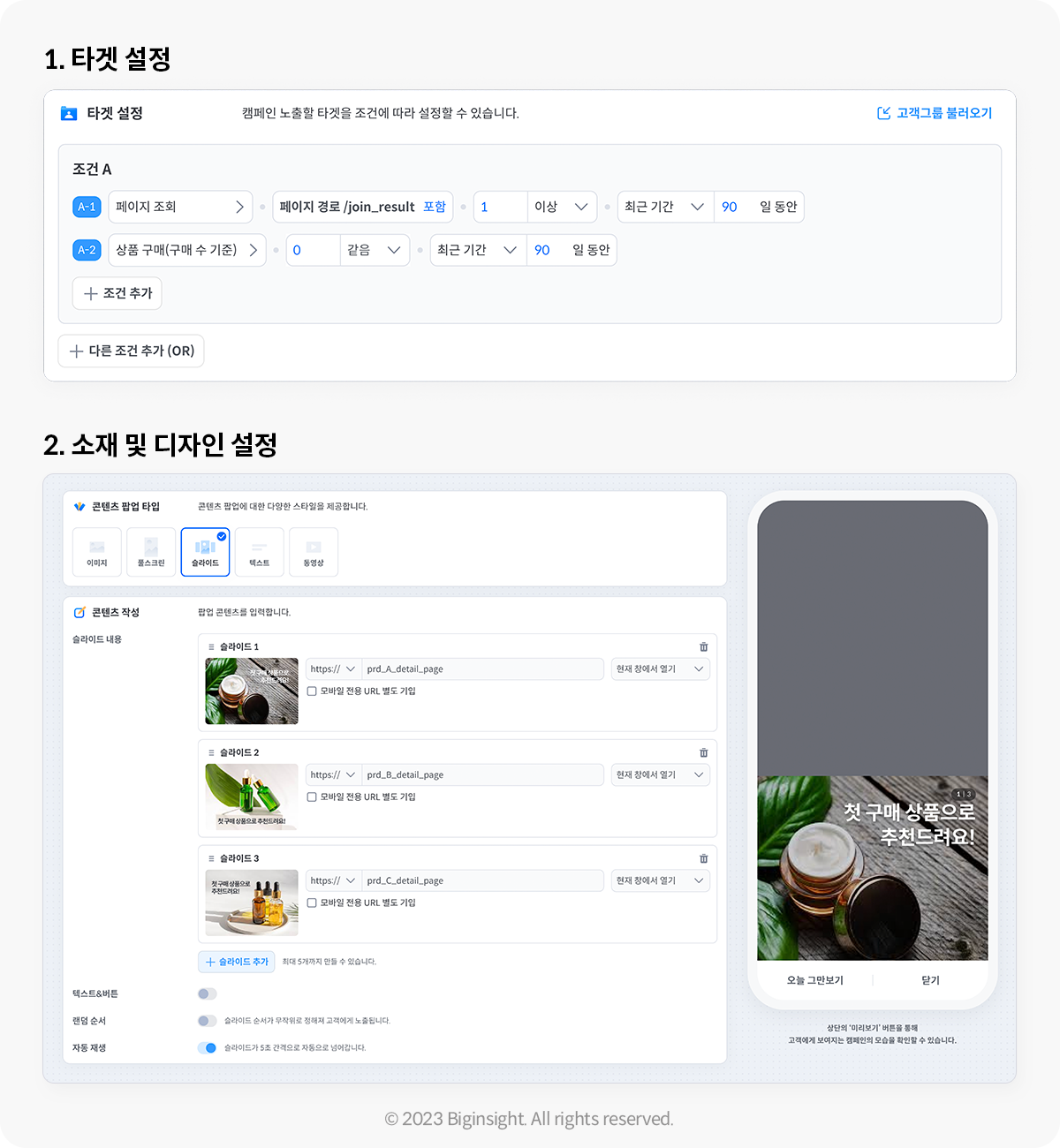Click the A-1 condition badge
This screenshot has height=1148, width=1060.
click(x=87, y=207)
